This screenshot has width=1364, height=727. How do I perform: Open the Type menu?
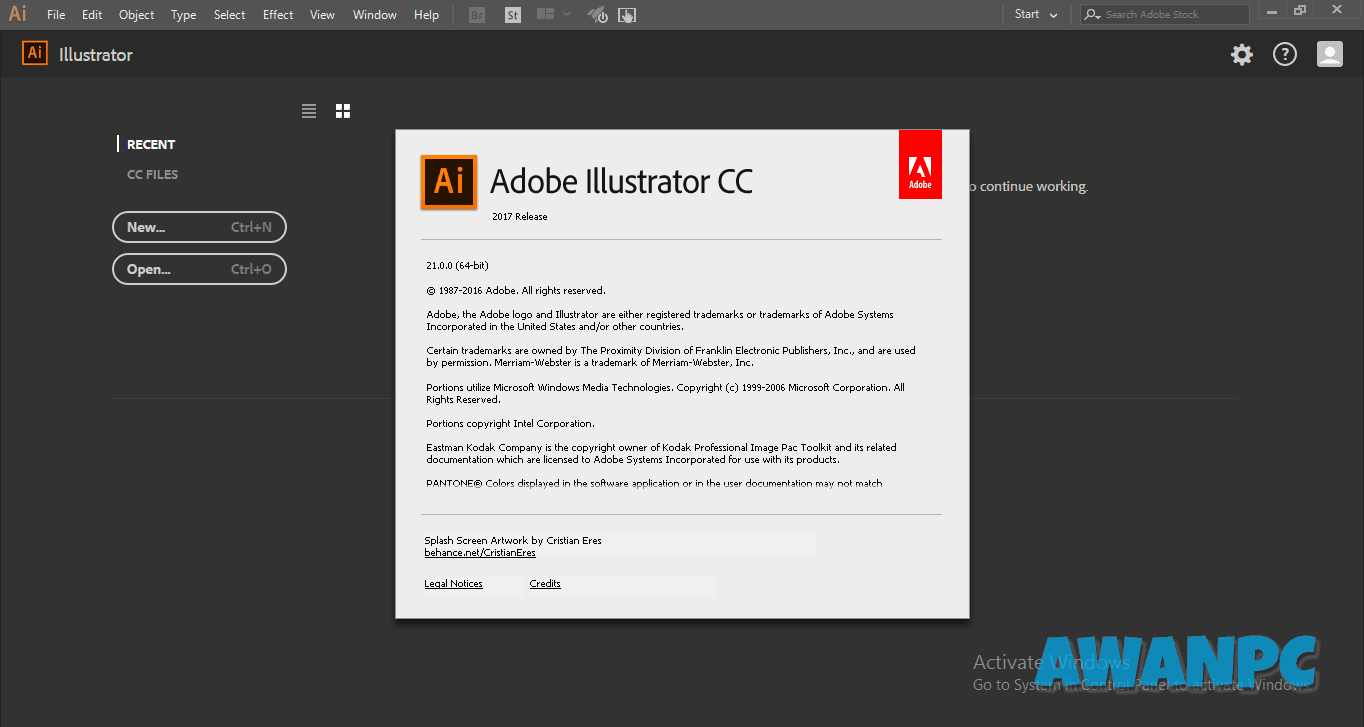click(x=183, y=15)
